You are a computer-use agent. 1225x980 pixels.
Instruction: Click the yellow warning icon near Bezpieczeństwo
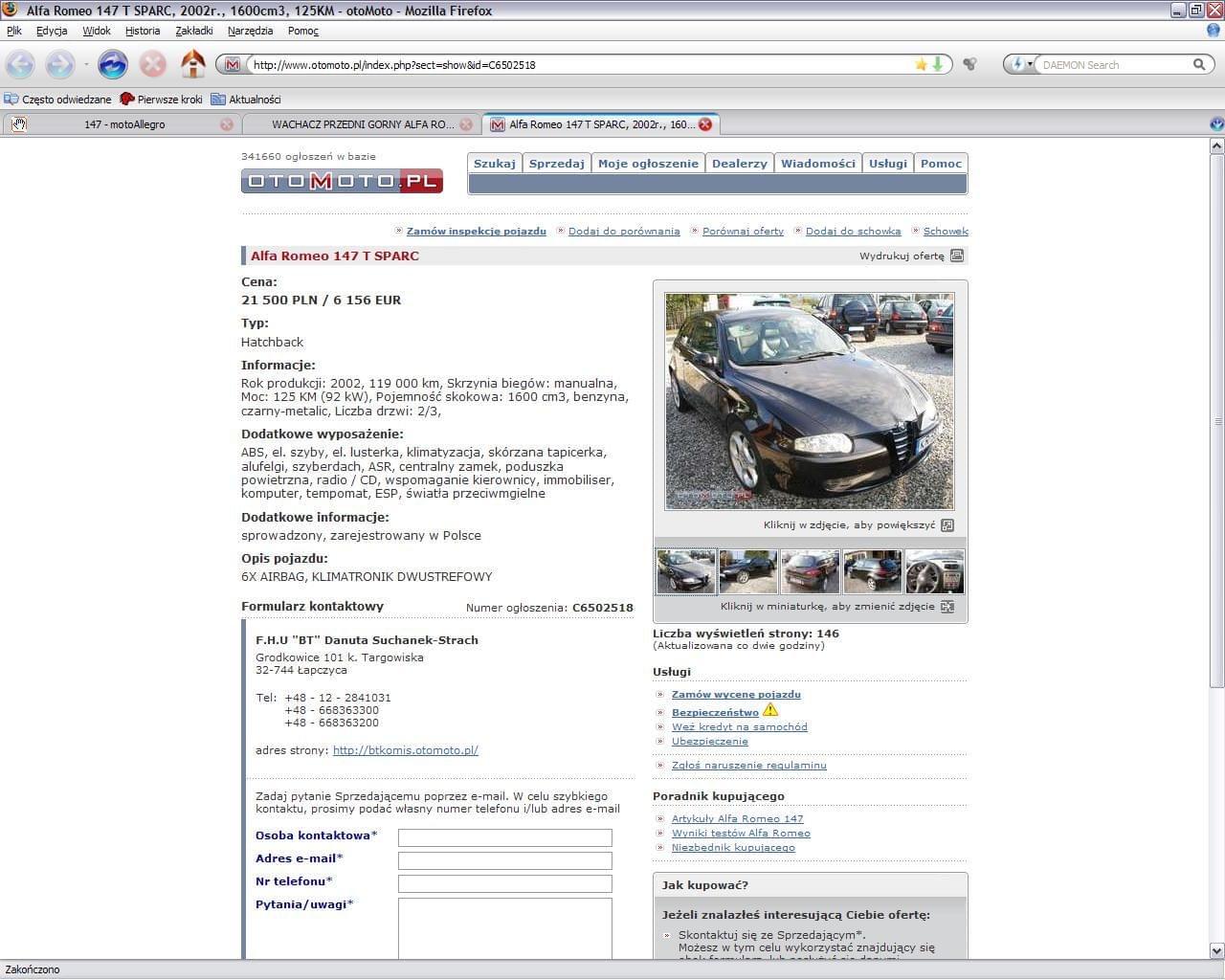point(770,710)
